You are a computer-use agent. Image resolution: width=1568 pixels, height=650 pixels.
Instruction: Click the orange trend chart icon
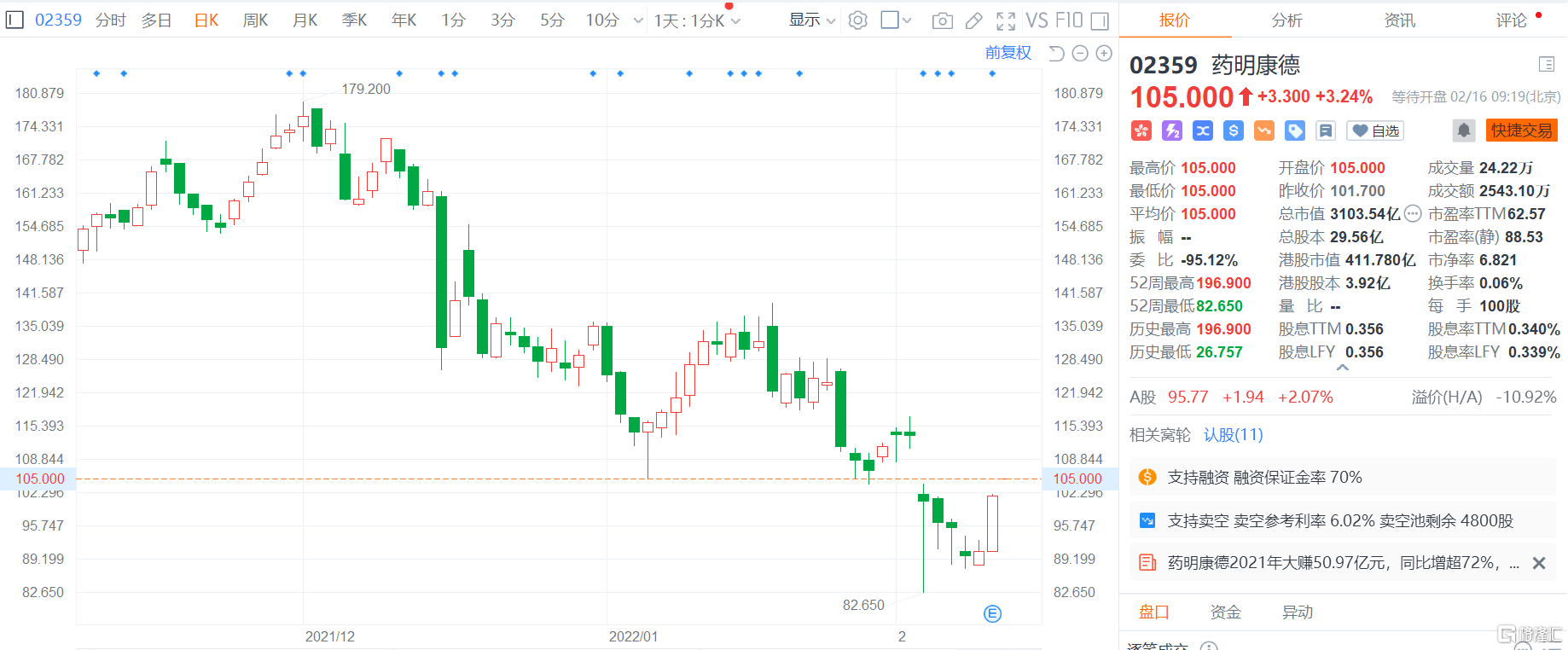[1264, 131]
